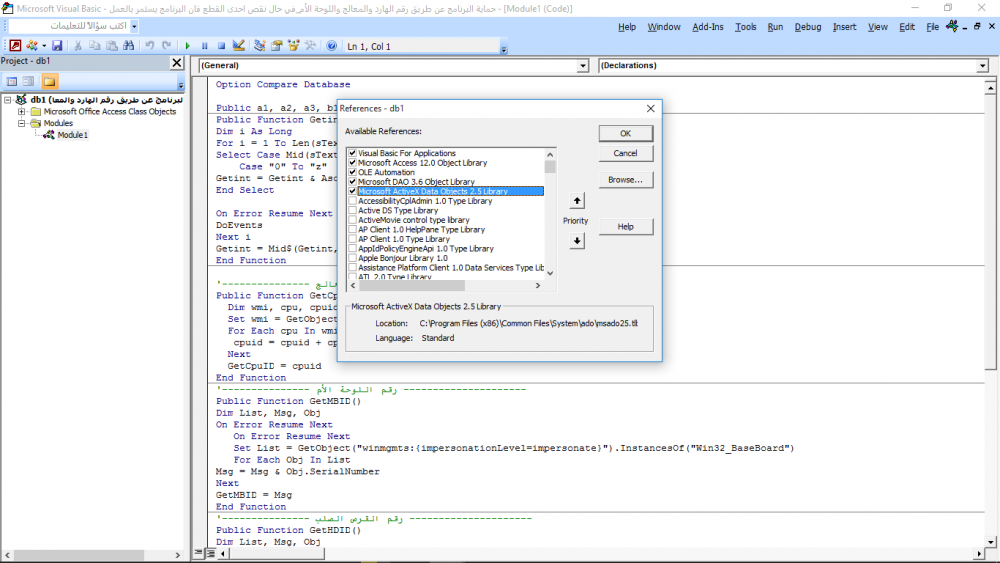Close the References - db1 dialog
Image resolution: width=1000 pixels, height=563 pixels.
[651, 108]
